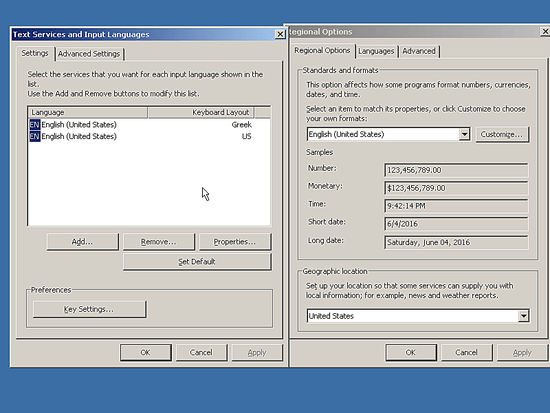Click the EN icon beside US layout row
The width and height of the screenshot is (550, 413).
pos(35,136)
